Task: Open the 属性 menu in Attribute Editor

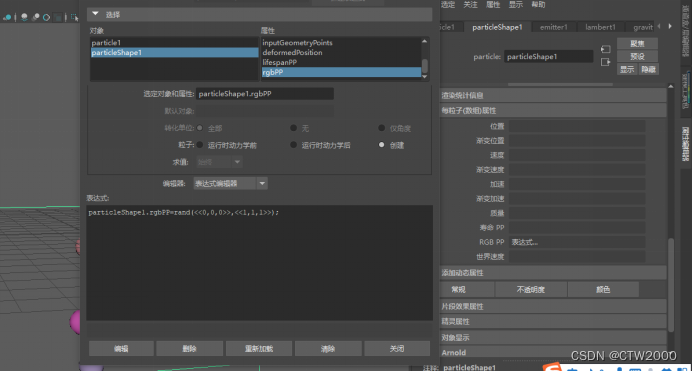Action: point(493,5)
